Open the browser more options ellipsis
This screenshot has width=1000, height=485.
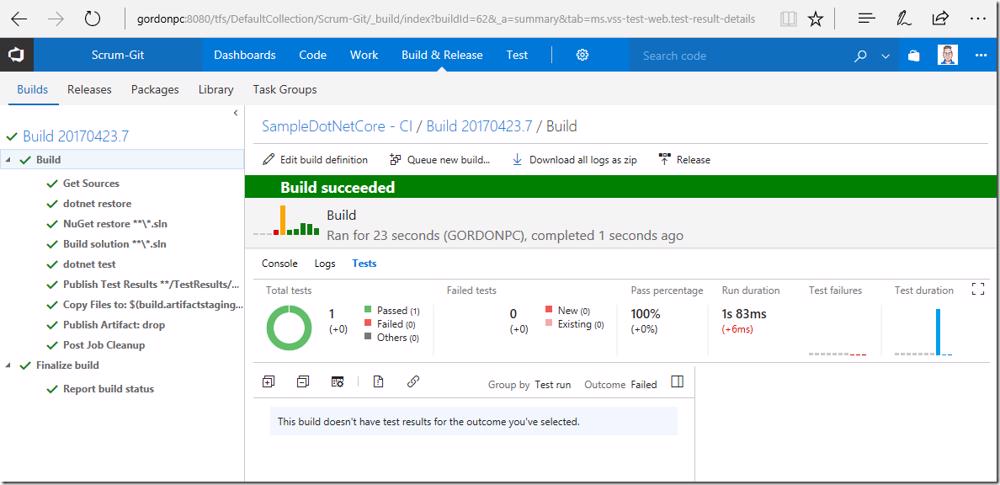point(977,19)
